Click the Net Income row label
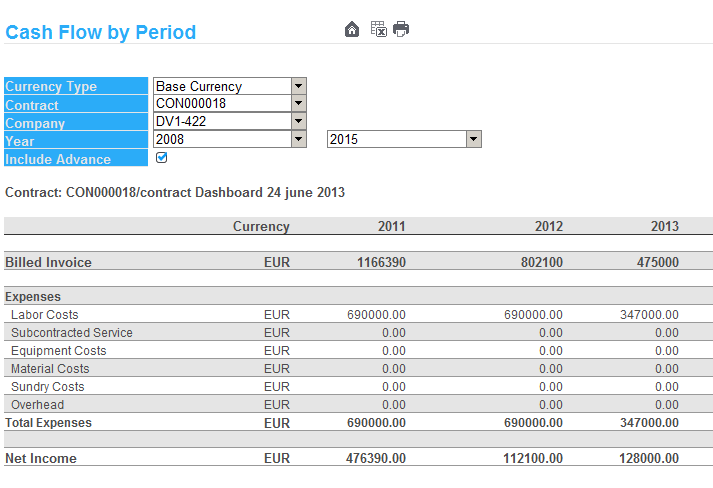 click(41, 459)
